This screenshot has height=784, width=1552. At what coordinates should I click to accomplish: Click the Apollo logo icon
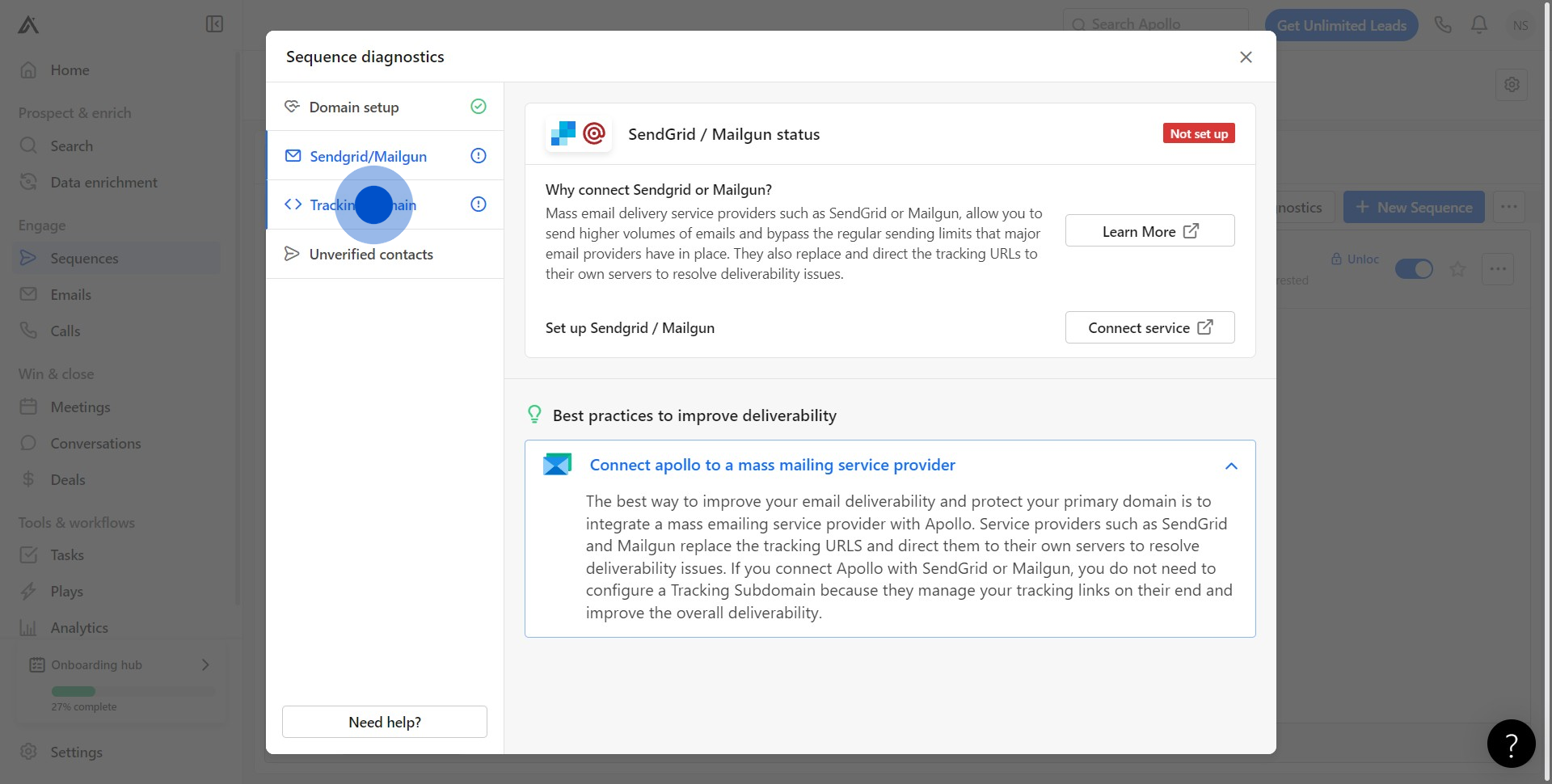(28, 25)
